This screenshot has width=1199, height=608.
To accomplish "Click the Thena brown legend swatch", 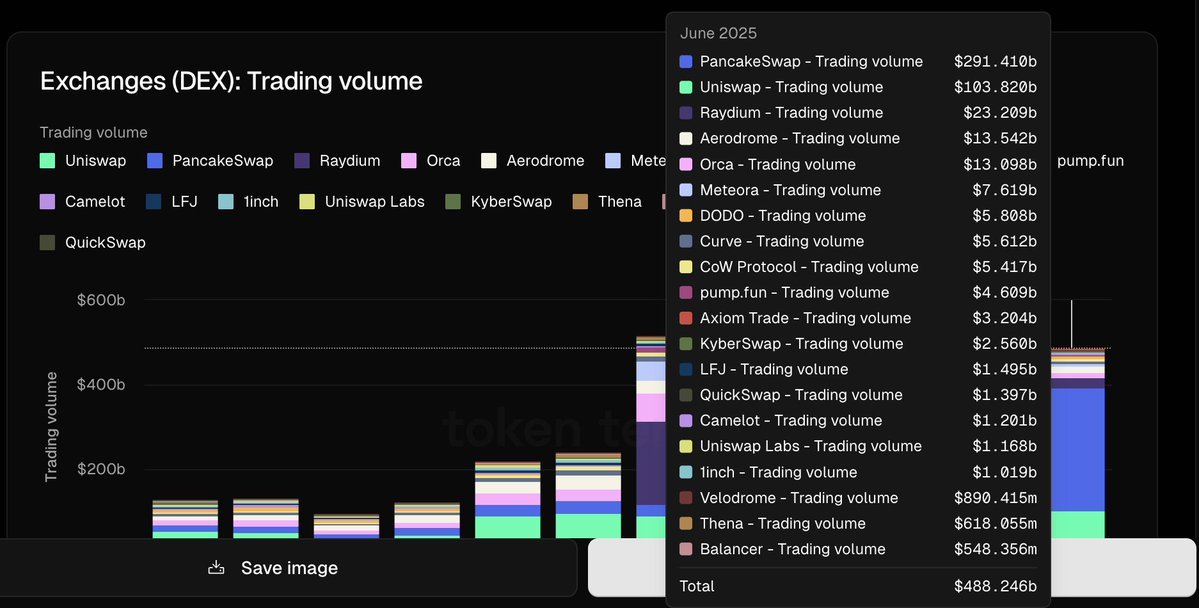I will coord(580,202).
